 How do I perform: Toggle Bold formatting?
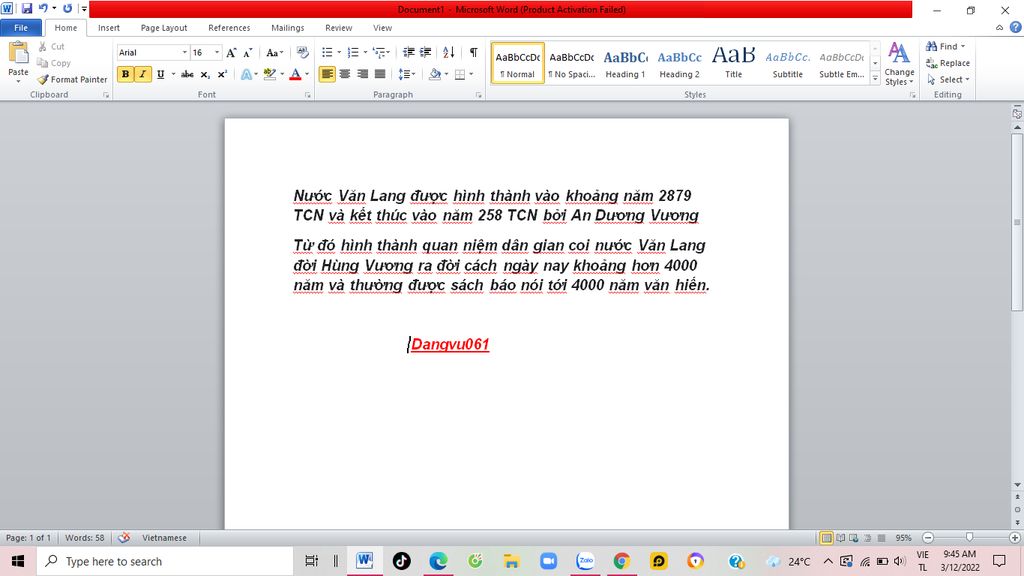(125, 74)
